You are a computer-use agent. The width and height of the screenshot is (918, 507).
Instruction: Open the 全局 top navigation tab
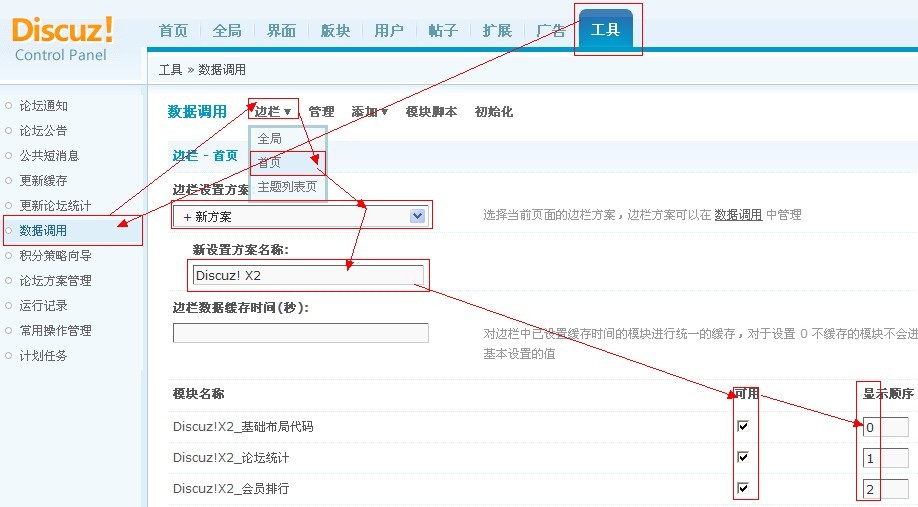227,30
